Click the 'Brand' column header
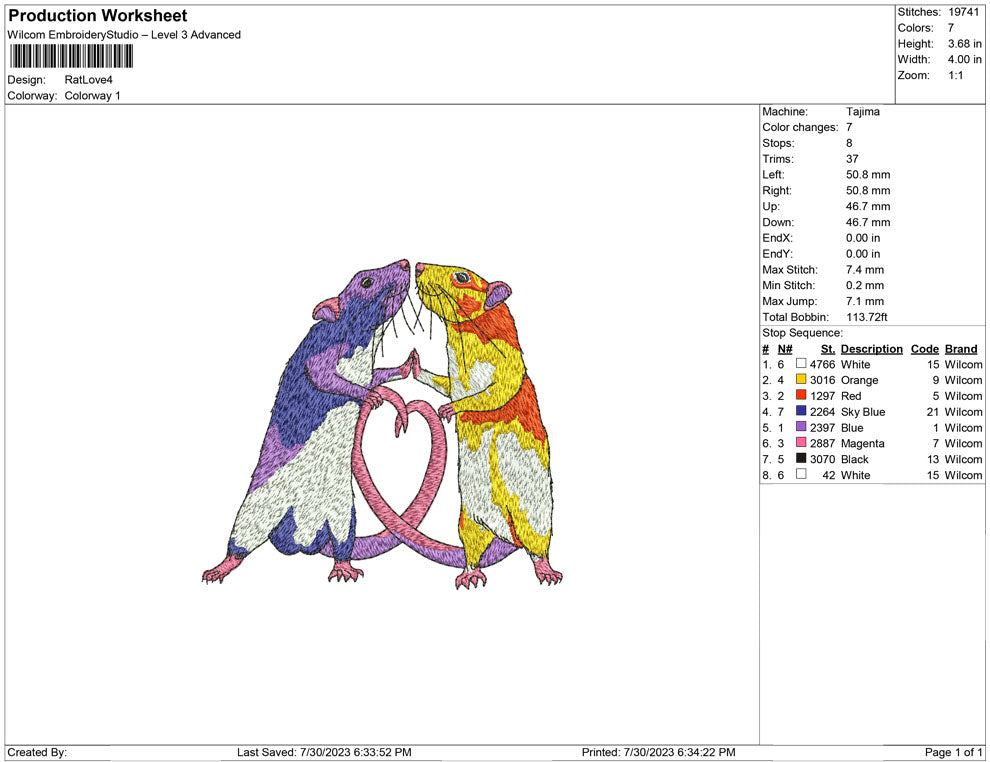Image resolution: width=990 pixels, height=762 pixels. 961,349
